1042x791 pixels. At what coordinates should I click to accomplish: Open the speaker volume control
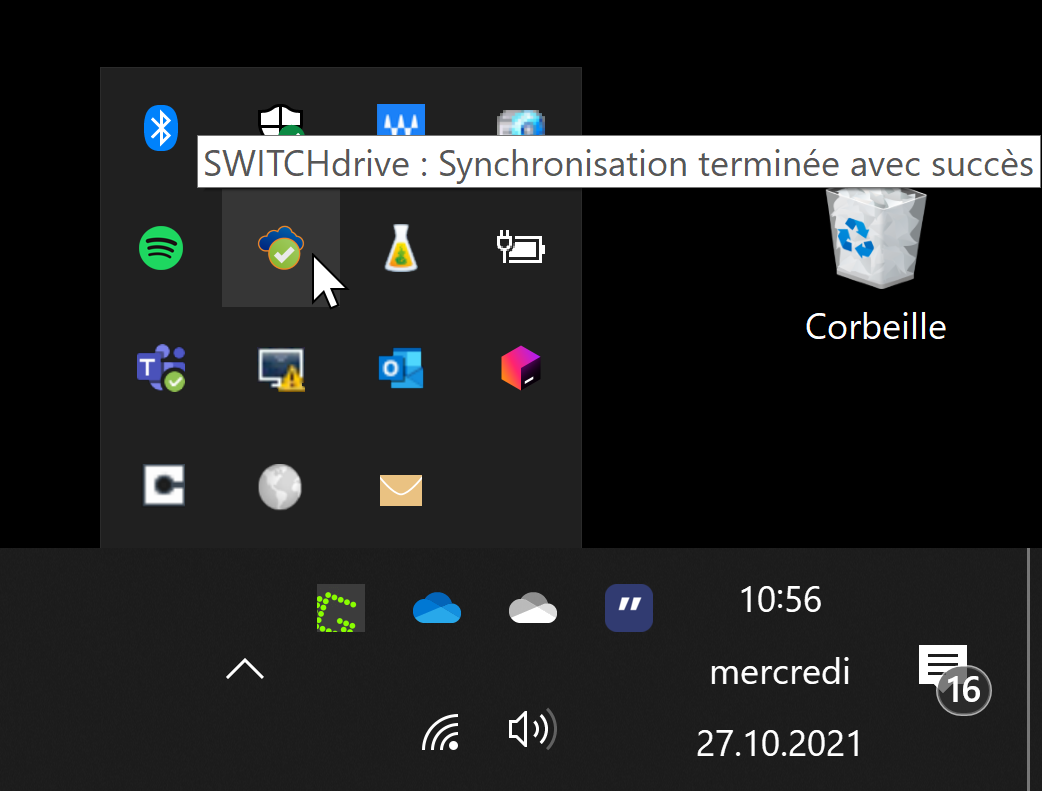532,731
